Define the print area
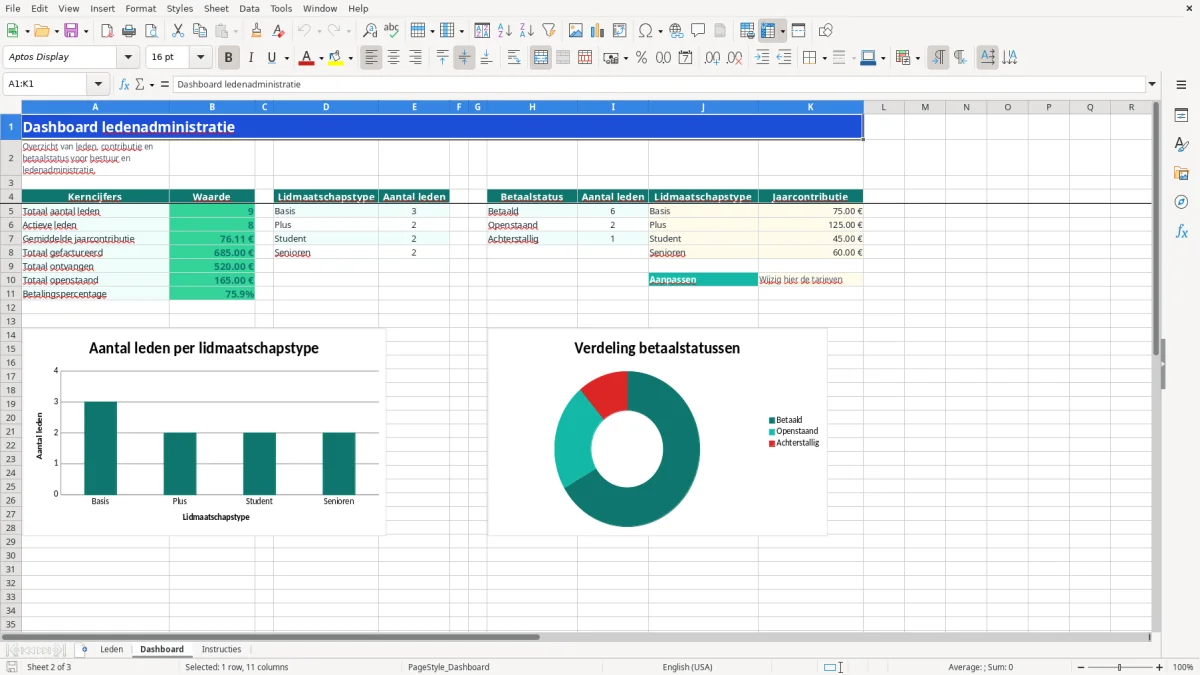Viewport: 1200px width, 675px height. pos(748,31)
